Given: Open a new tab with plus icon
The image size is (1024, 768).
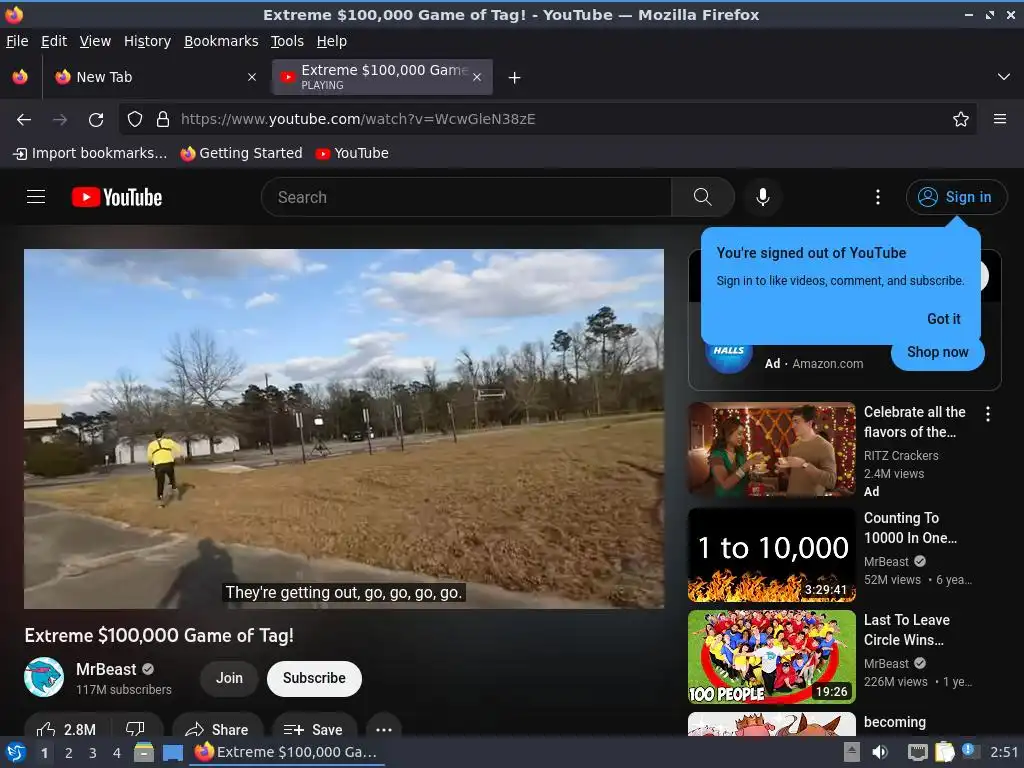Looking at the screenshot, I should pyautogui.click(x=515, y=78).
